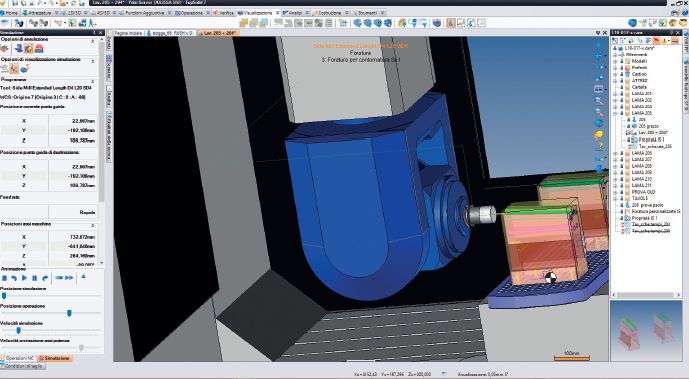Step forward with the redo arrow icon
This screenshot has width=689, height=379.
point(45,278)
